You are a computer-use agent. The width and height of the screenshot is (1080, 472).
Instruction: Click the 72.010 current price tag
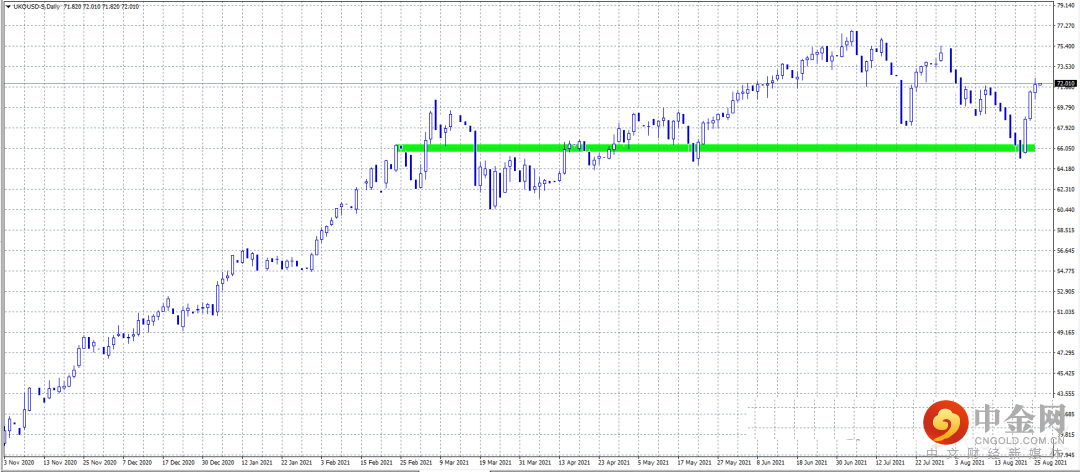pos(1065,83)
